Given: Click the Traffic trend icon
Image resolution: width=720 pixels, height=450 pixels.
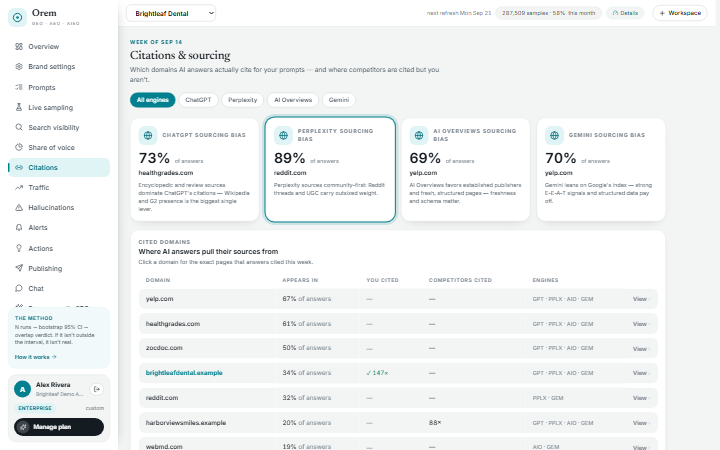Looking at the screenshot, I should (x=19, y=187).
